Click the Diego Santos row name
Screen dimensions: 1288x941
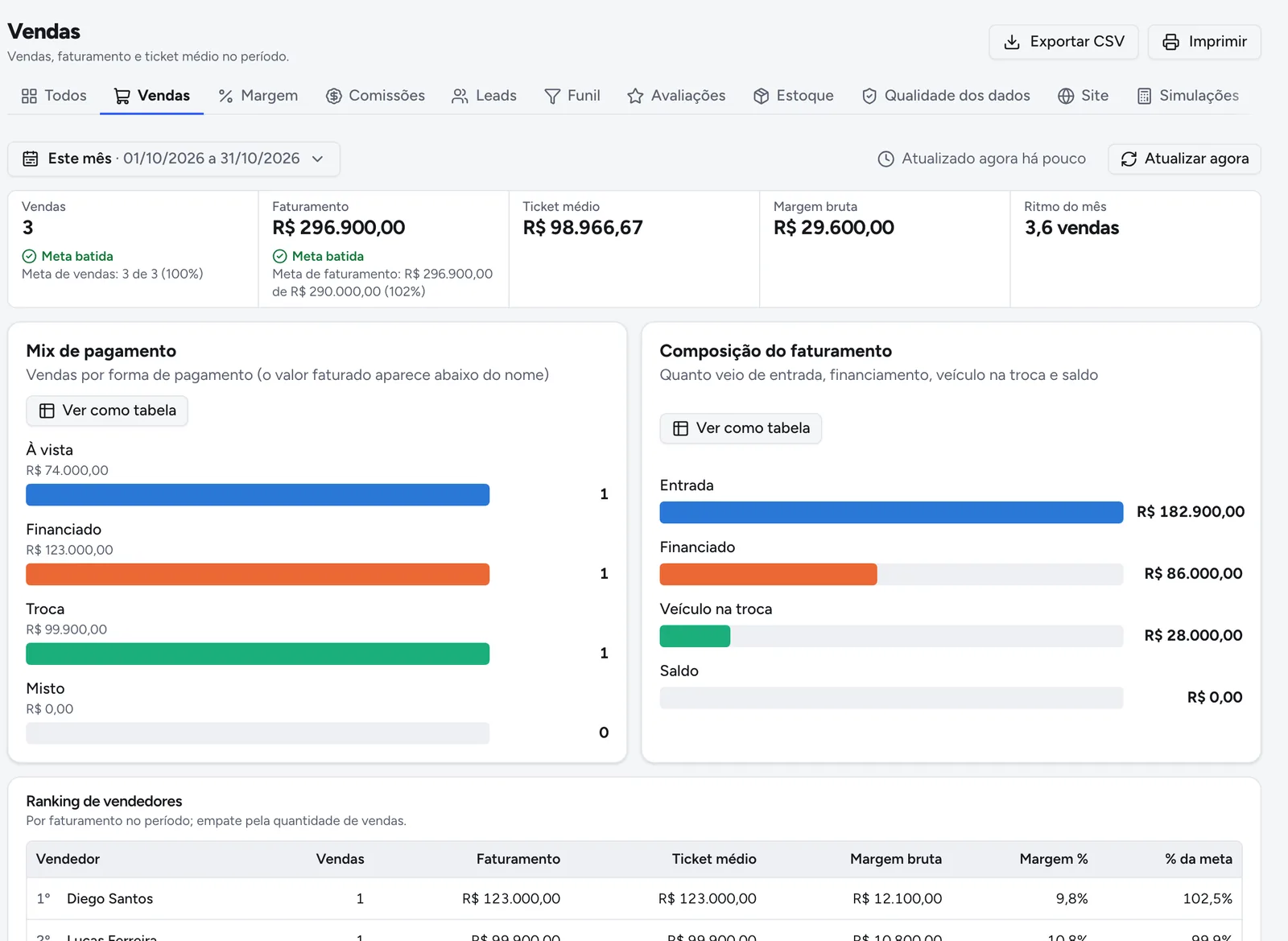click(109, 898)
